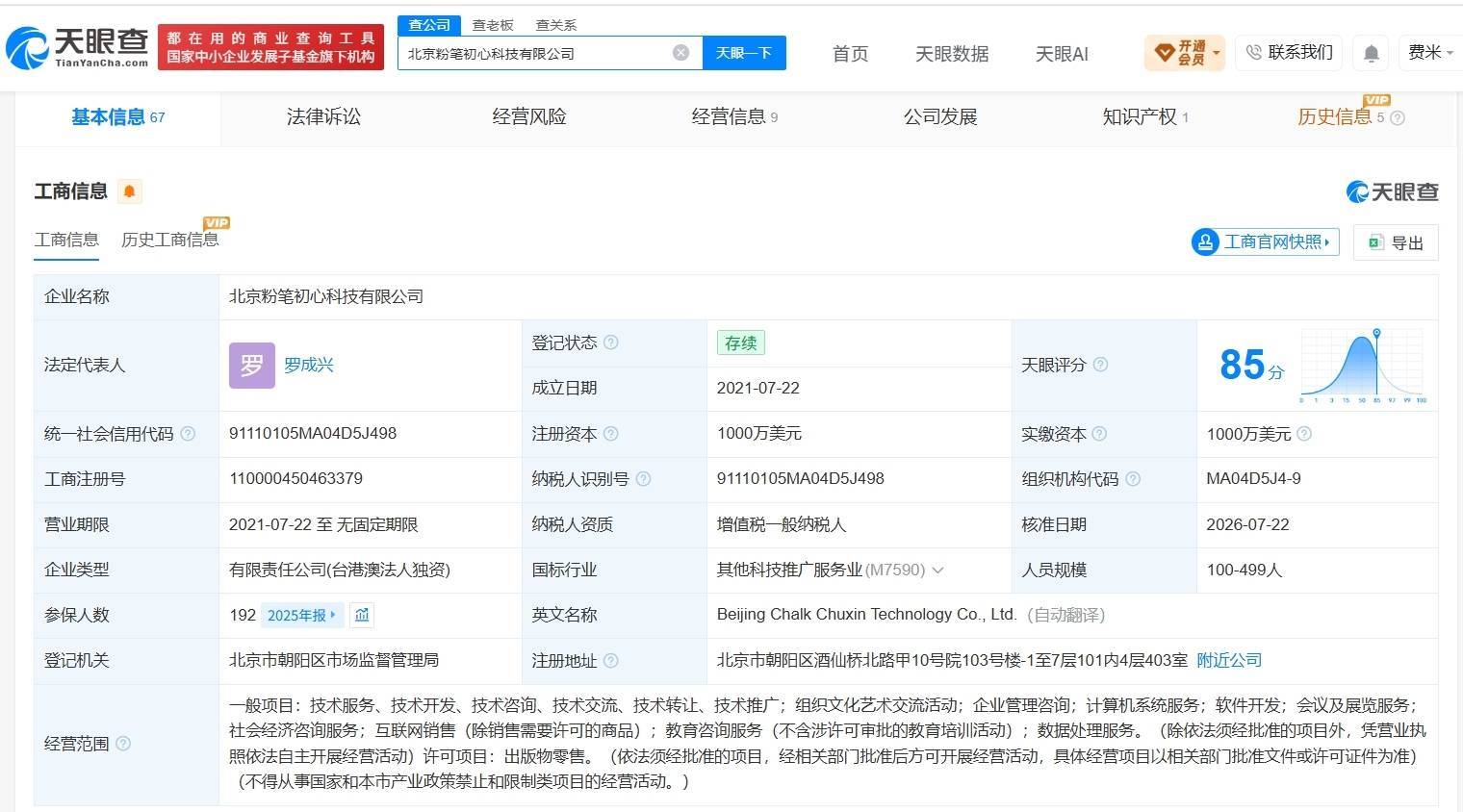Click the 导出 export button
Screen dimensions: 1463x812
point(1396,242)
